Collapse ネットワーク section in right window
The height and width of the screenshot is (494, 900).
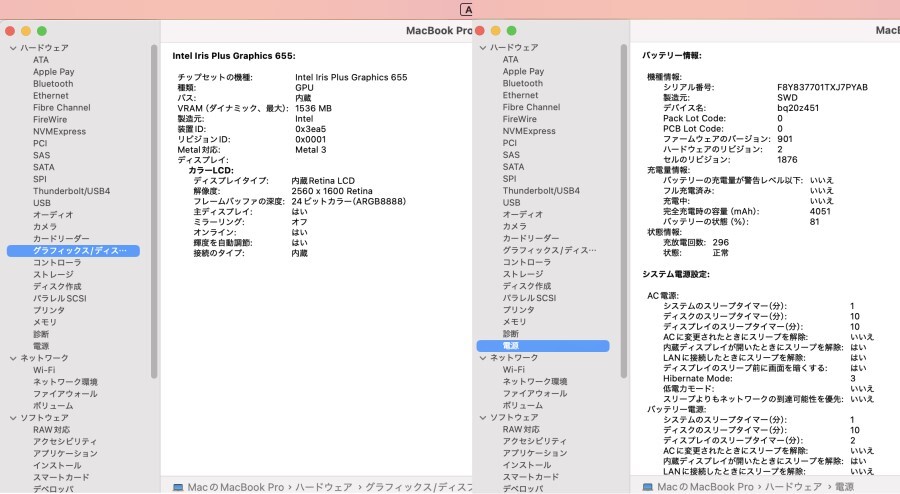pyautogui.click(x=483, y=357)
